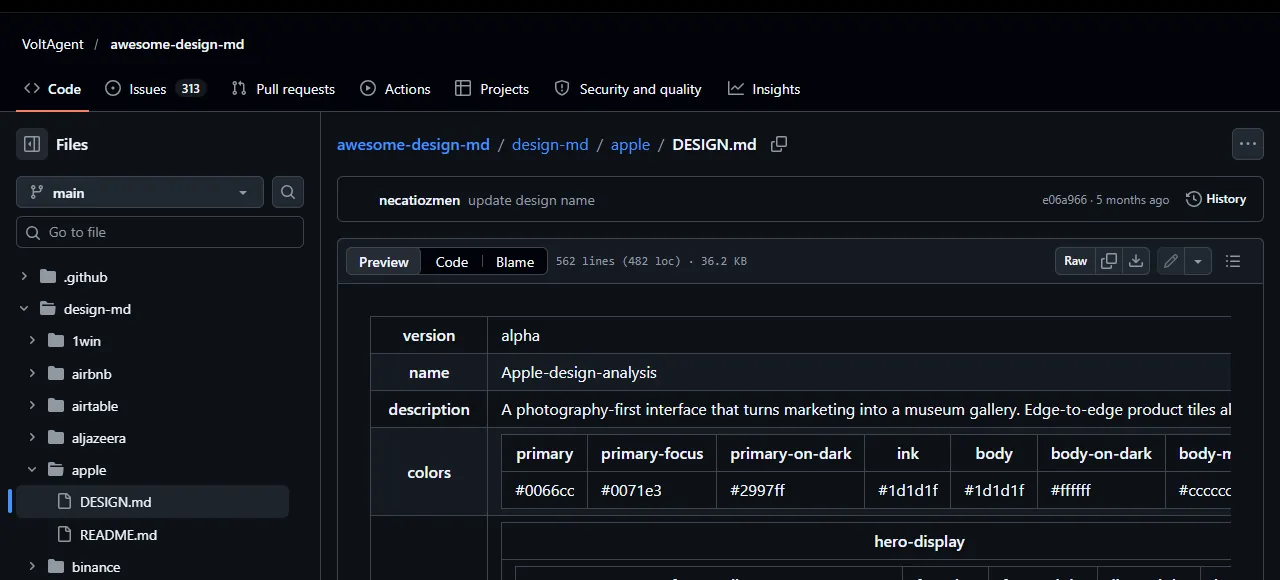Open the 'update design name' commit message
Image resolution: width=1280 pixels, height=580 pixels.
coord(531,200)
